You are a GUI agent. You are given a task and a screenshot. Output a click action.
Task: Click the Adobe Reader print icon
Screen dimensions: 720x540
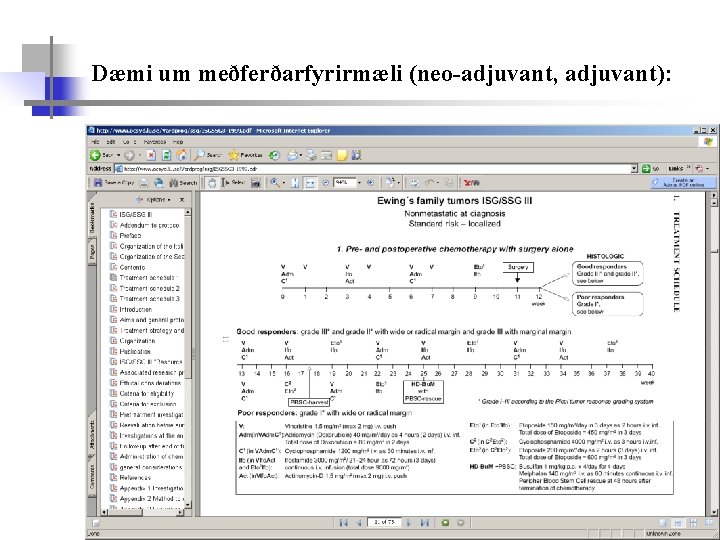pyautogui.click(x=144, y=183)
